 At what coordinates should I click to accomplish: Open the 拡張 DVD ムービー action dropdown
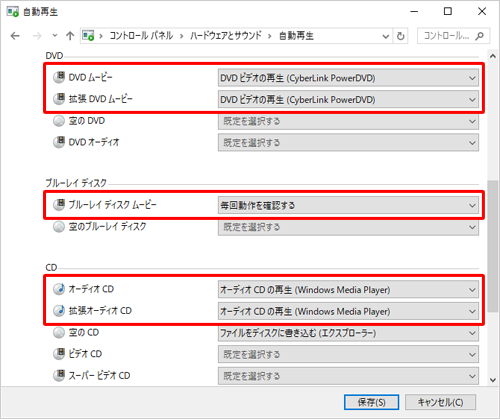[x=348, y=100]
